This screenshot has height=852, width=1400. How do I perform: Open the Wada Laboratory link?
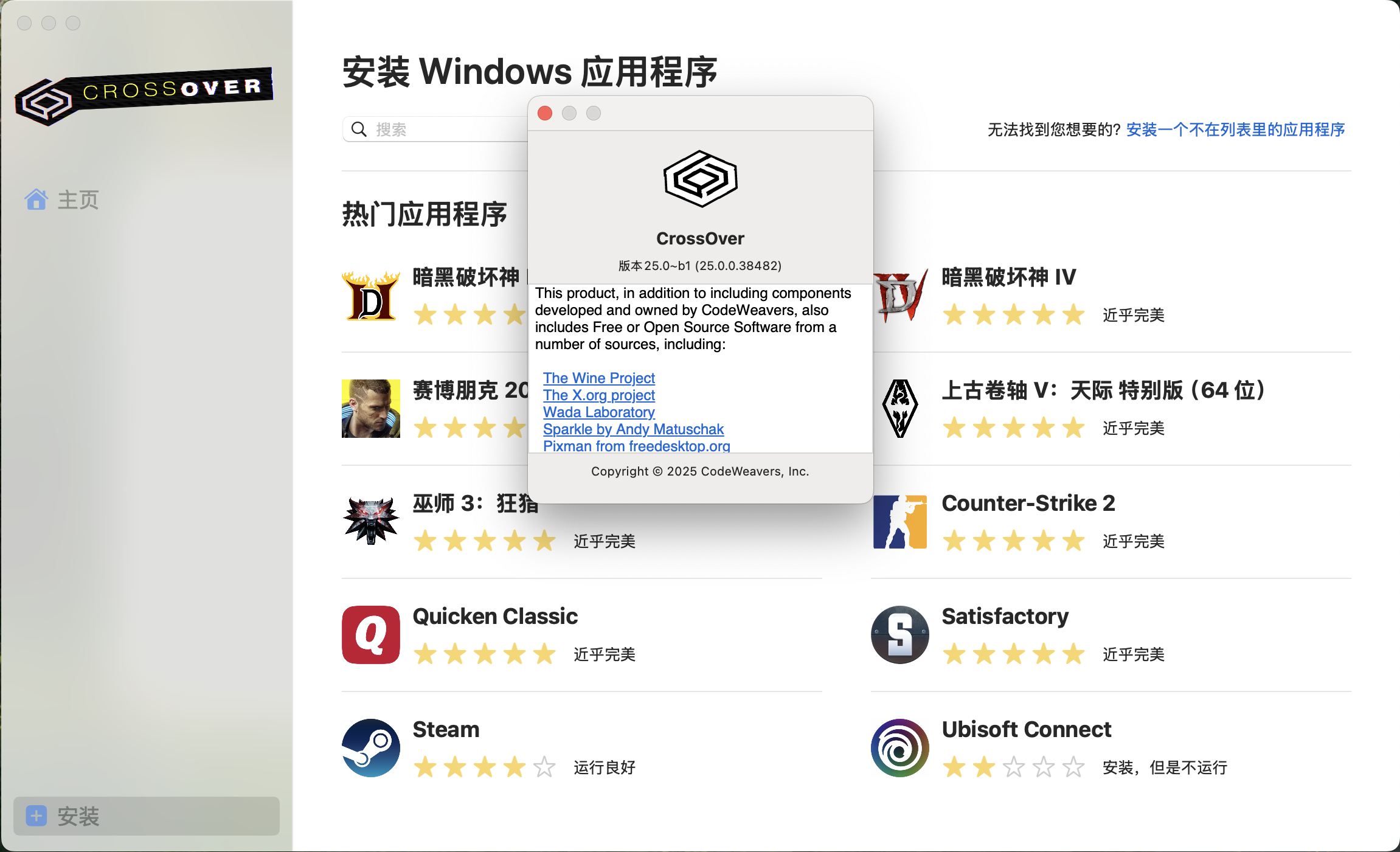pyautogui.click(x=599, y=412)
